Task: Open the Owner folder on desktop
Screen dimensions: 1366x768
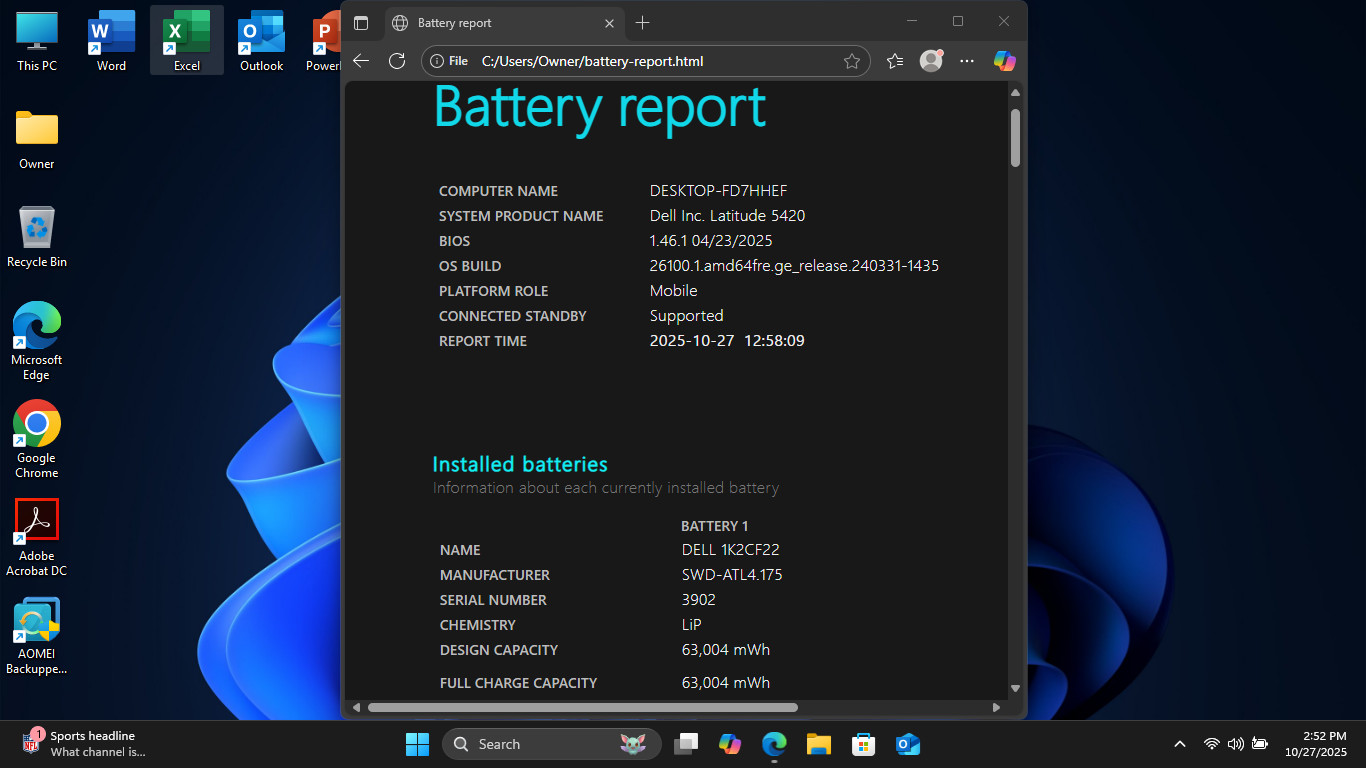Action: point(37,139)
